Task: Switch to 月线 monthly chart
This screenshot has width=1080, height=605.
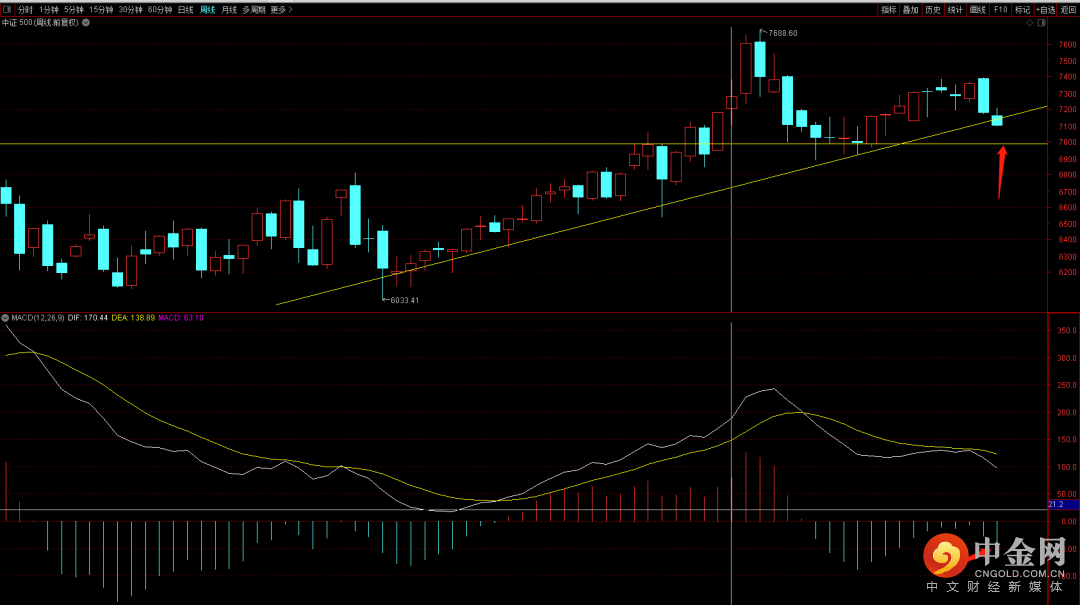Action: coord(229,9)
